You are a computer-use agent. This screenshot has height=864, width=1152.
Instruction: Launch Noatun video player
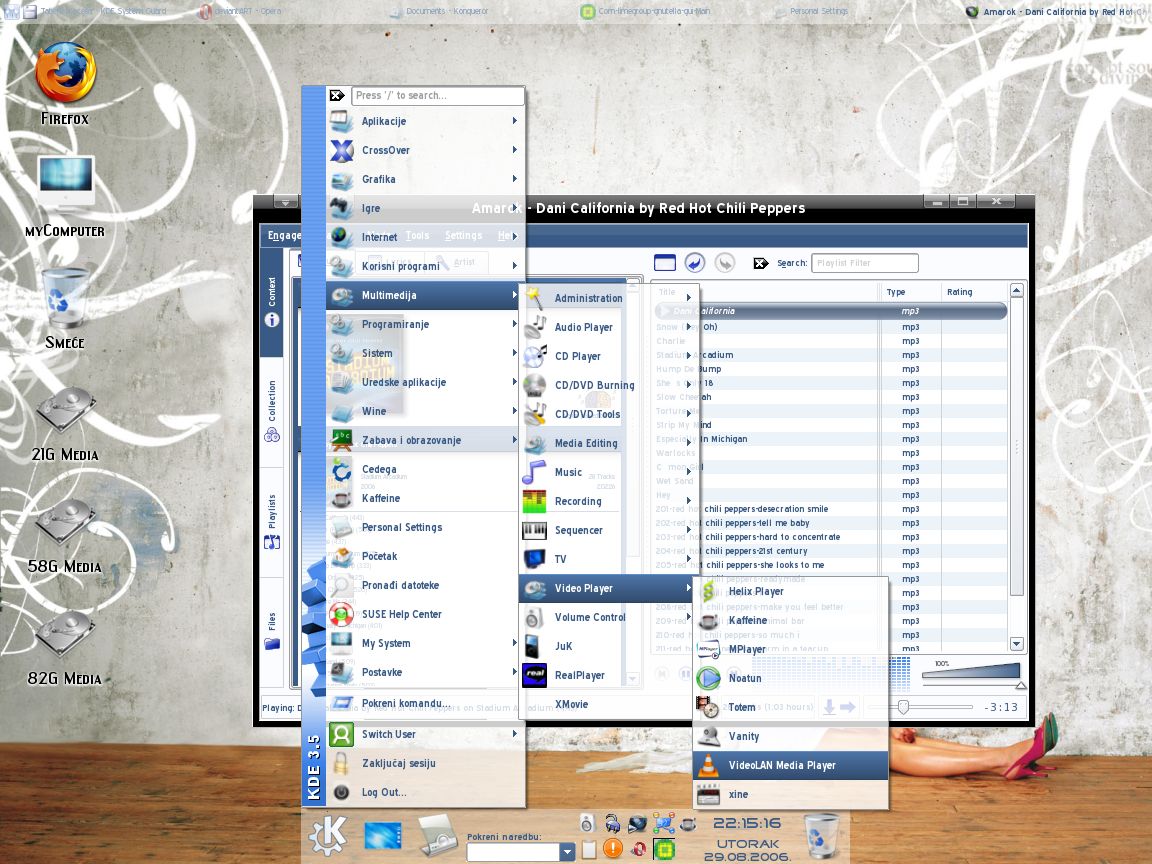(x=791, y=678)
